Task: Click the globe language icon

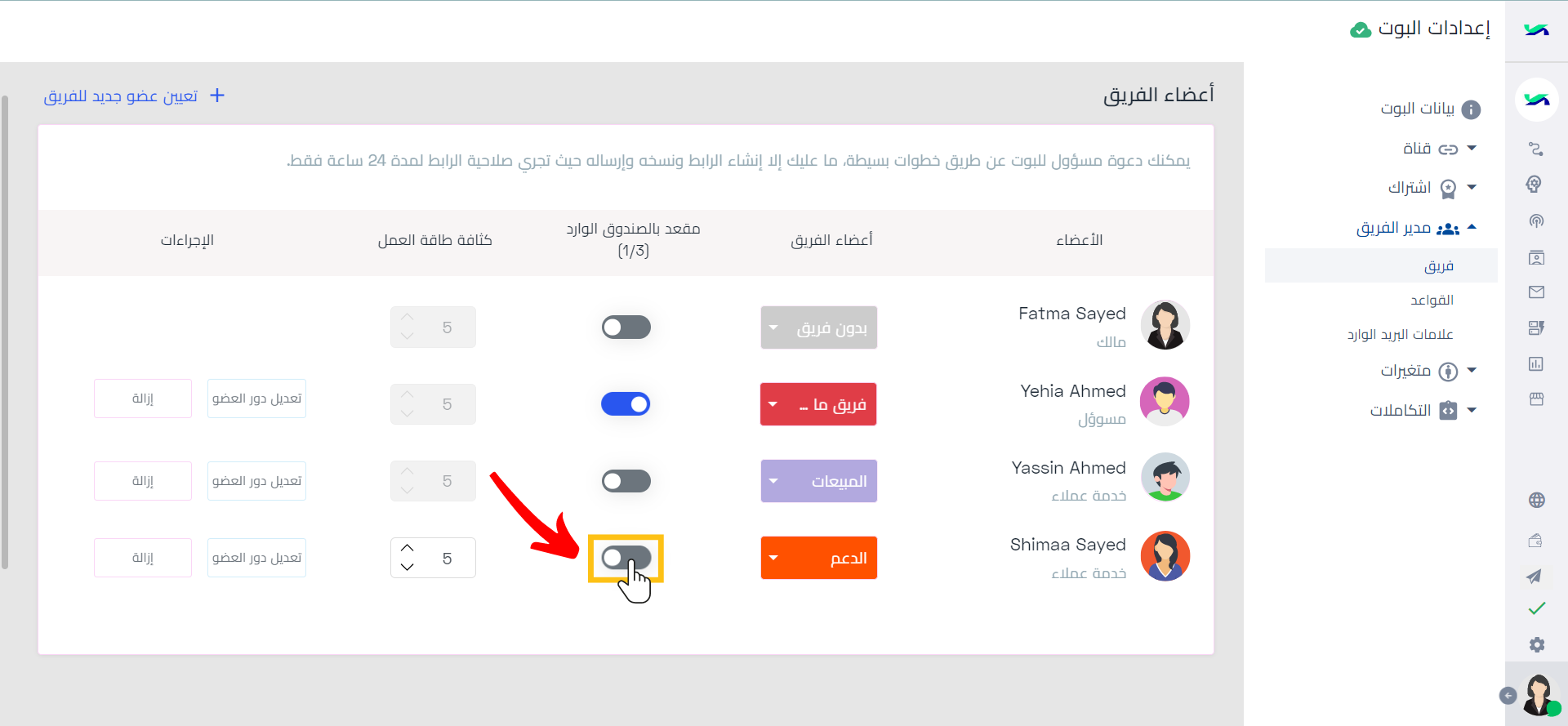Action: (x=1536, y=501)
